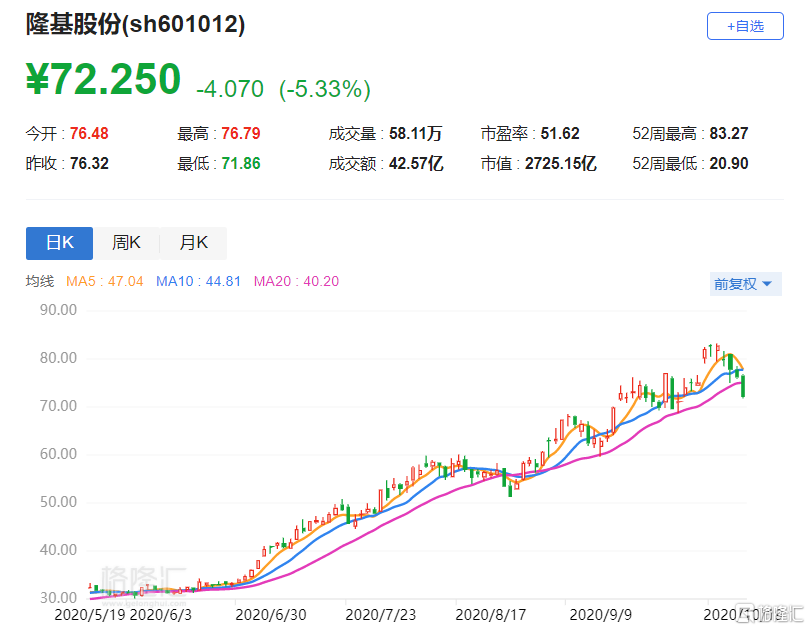Click the 均线 moving average label

[40, 281]
